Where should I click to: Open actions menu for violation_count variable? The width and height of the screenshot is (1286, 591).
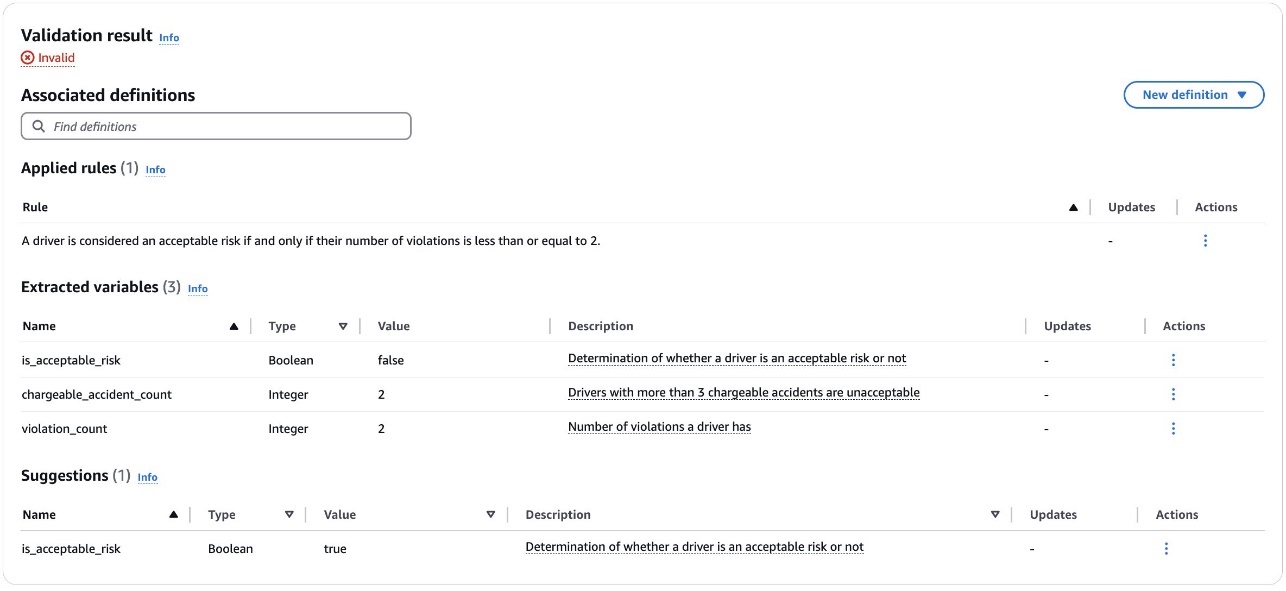click(x=1173, y=428)
